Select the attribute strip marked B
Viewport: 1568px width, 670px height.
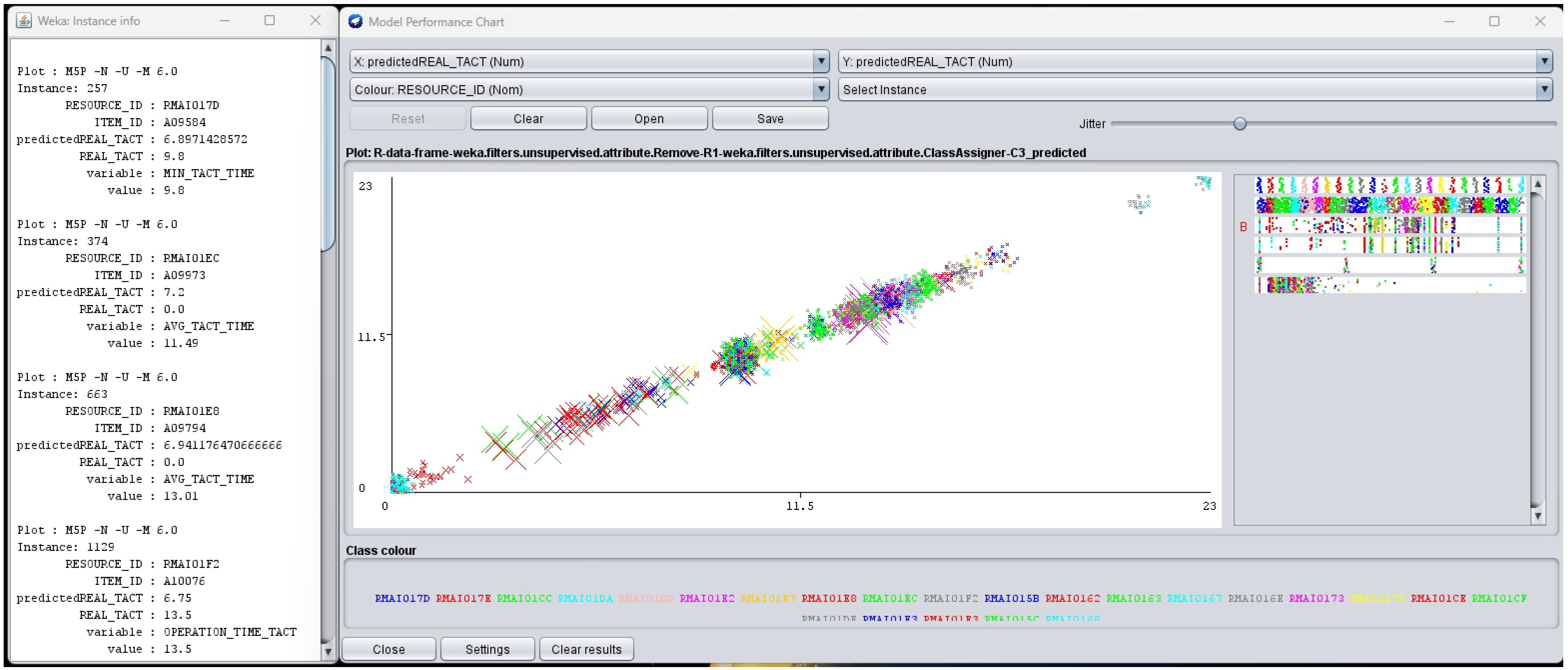[1390, 225]
